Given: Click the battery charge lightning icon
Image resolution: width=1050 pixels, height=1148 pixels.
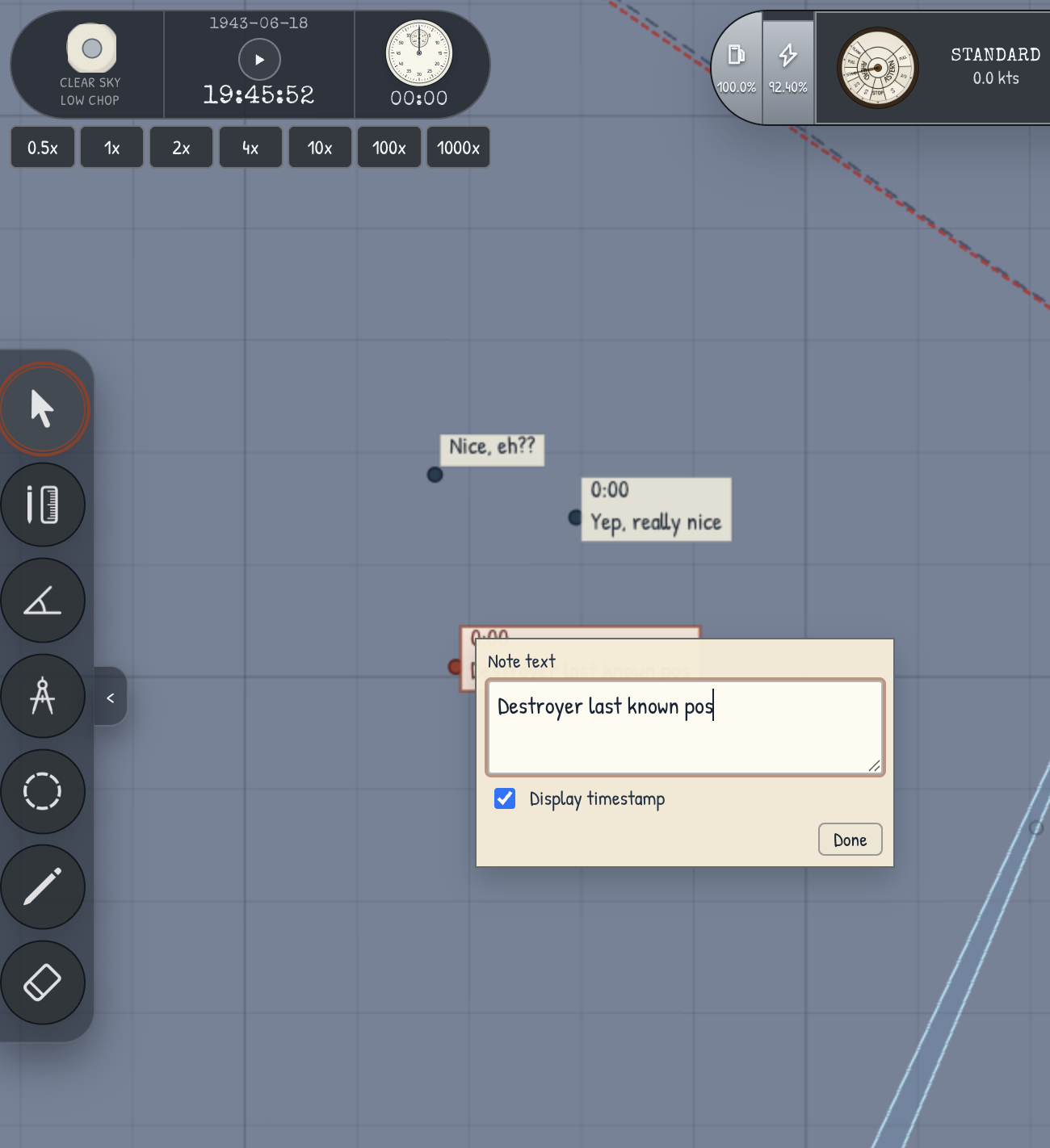Looking at the screenshot, I should [787, 55].
